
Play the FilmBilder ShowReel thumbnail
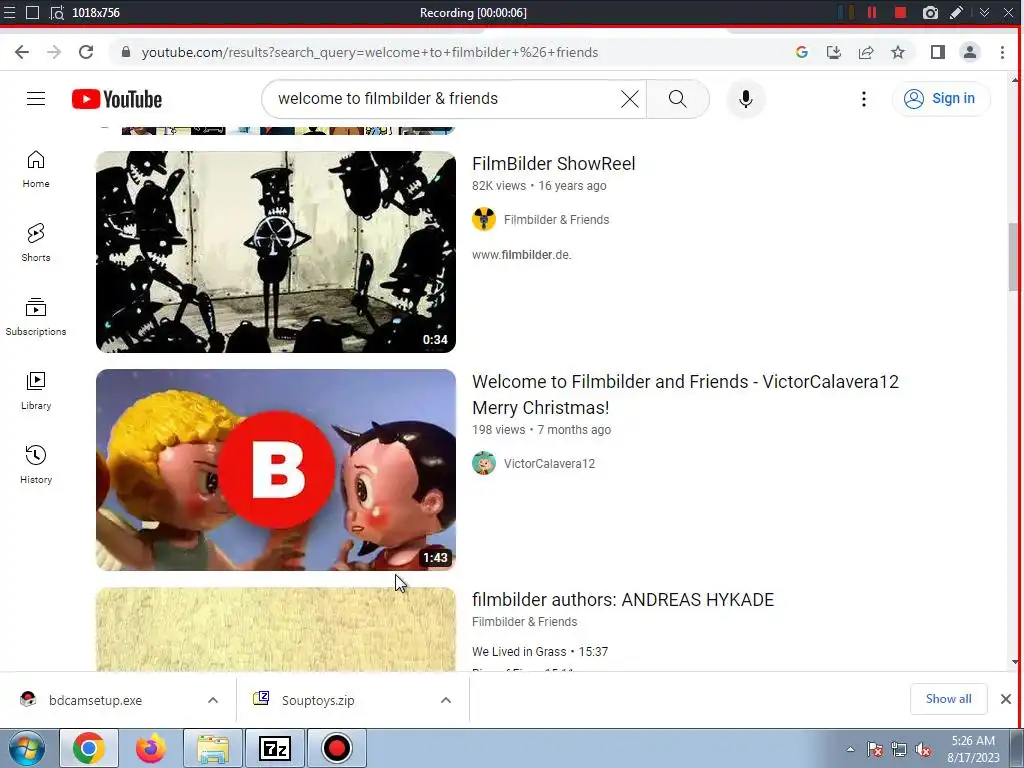[276, 252]
